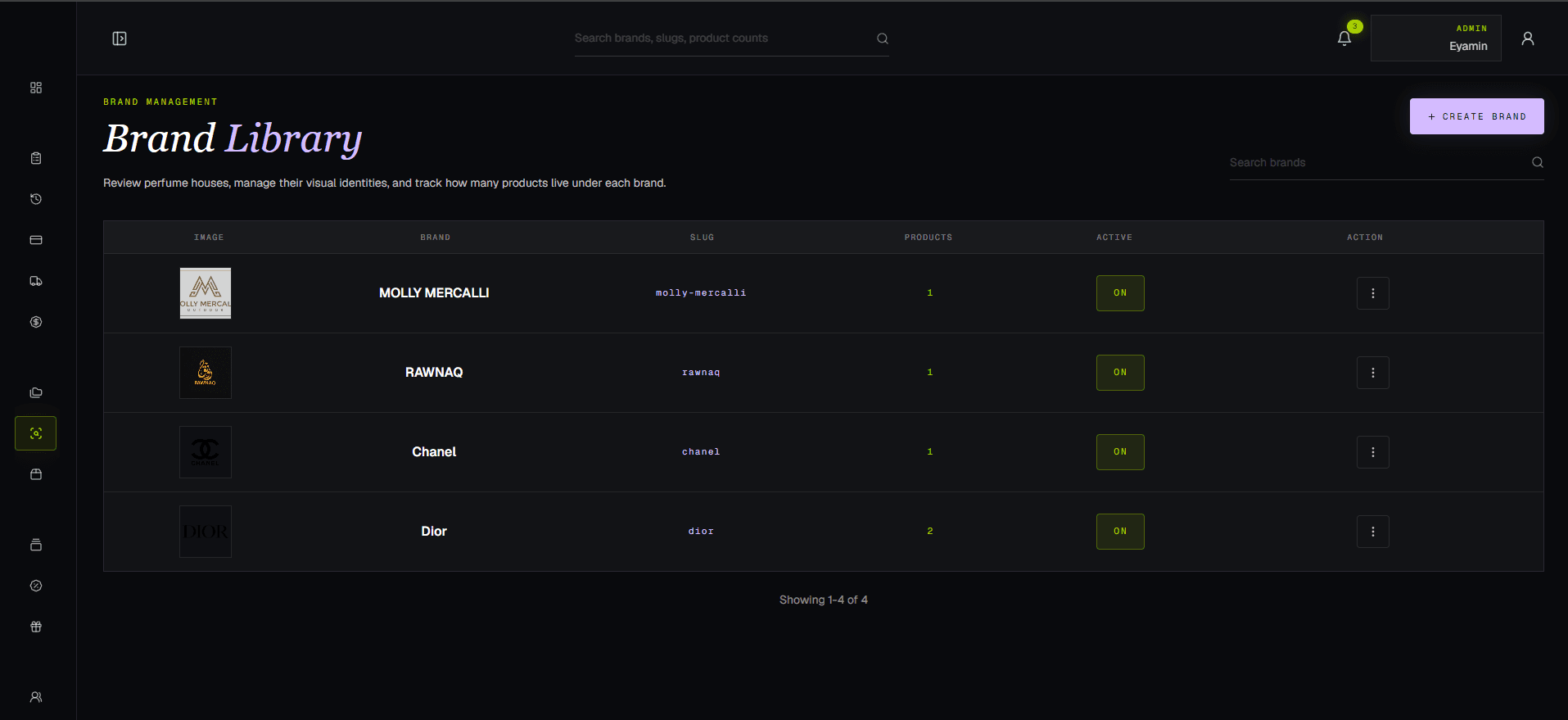Viewport: 1568px width, 720px height.
Task: Open the dashboard grid icon in sidebar
Action: [x=36, y=88]
